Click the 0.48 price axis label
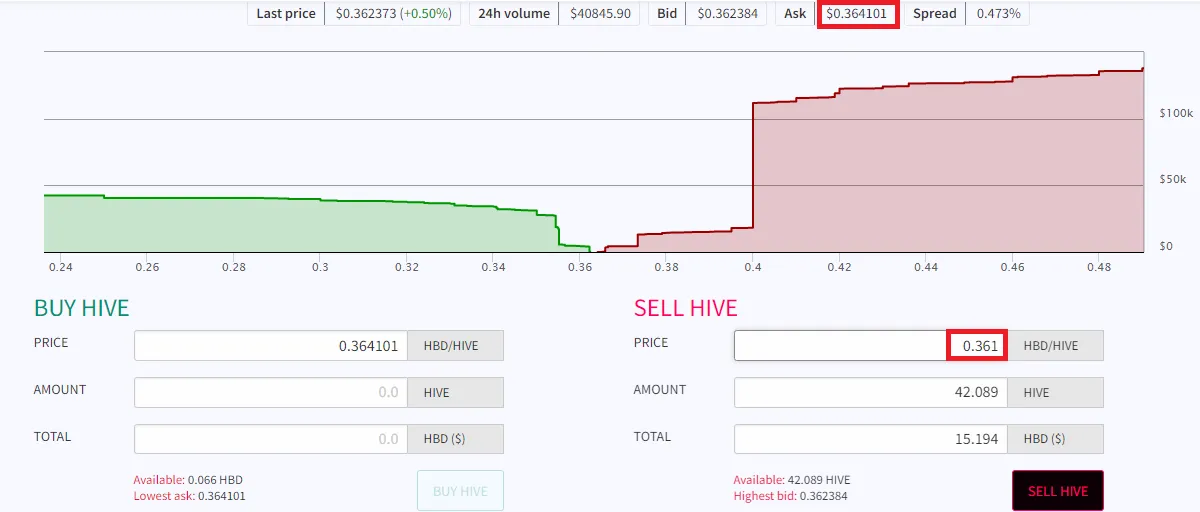Image resolution: width=1200 pixels, height=512 pixels. (1098, 268)
